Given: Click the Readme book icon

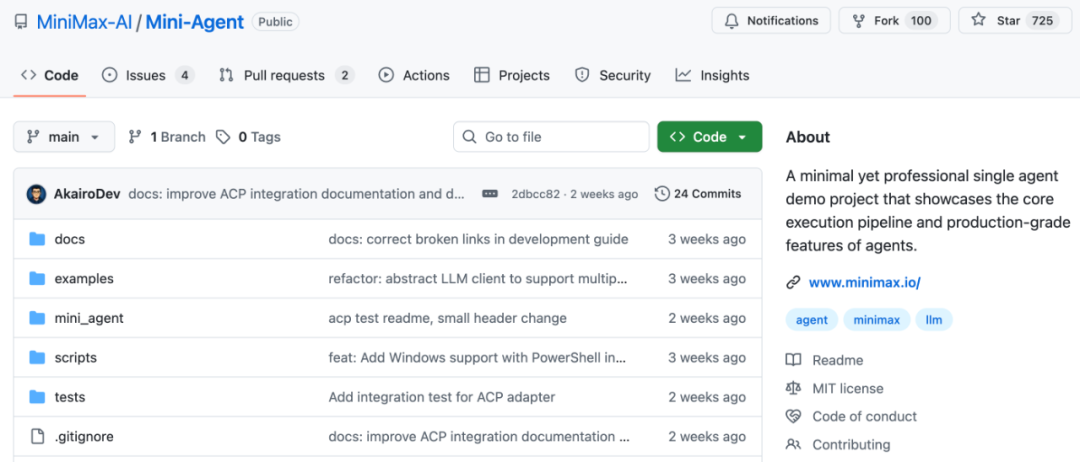Looking at the screenshot, I should [x=793, y=360].
